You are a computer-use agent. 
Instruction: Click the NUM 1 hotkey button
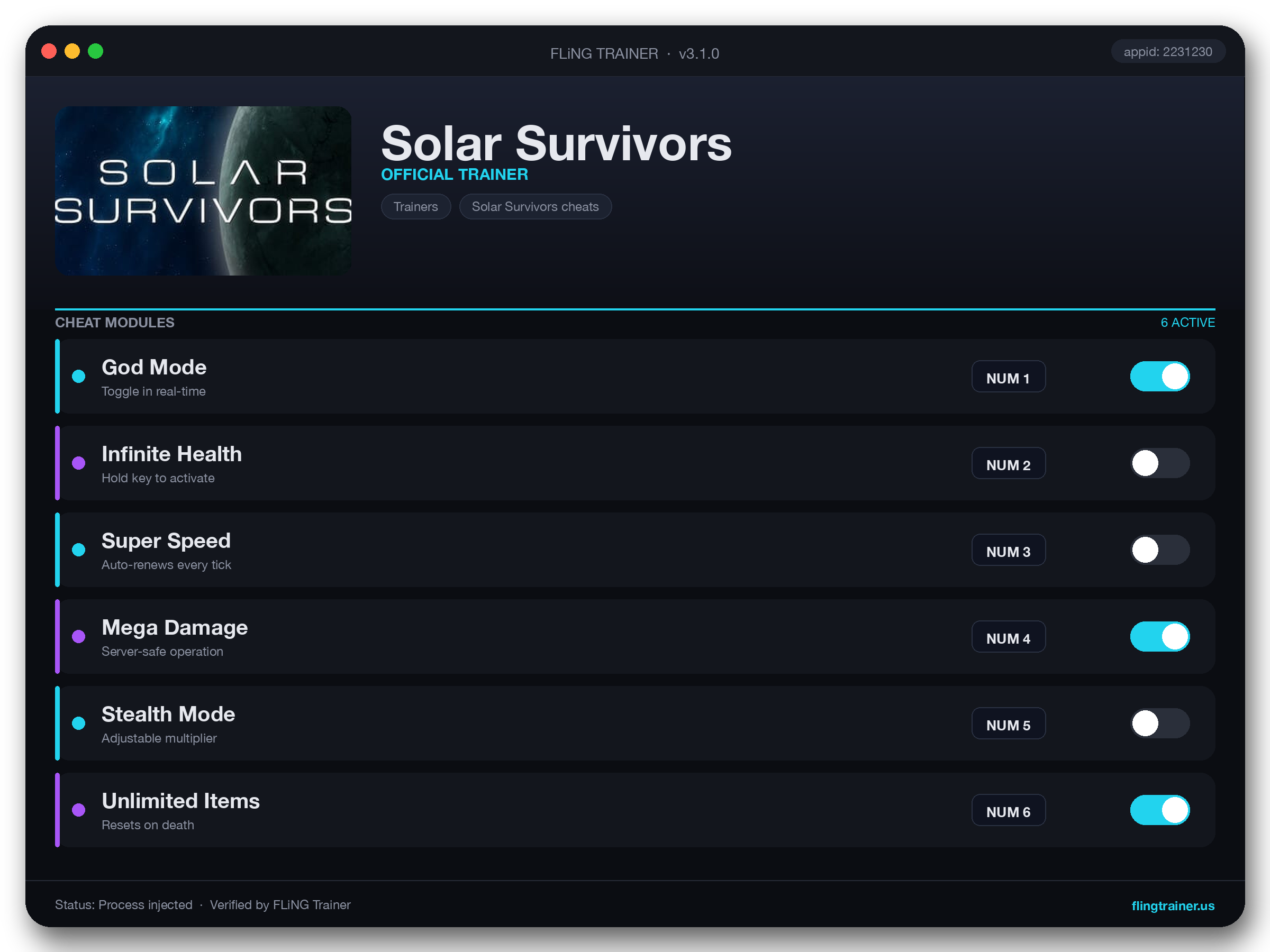[x=1008, y=377]
